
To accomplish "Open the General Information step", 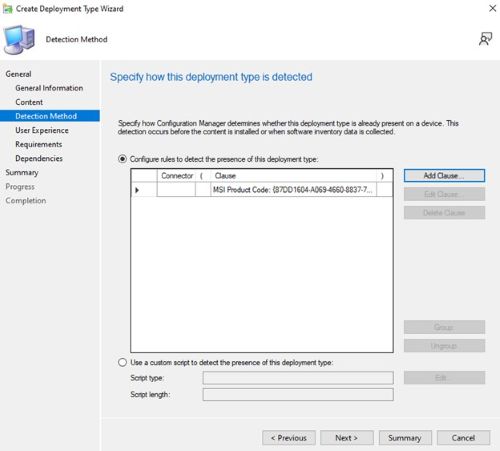I will click(49, 88).
